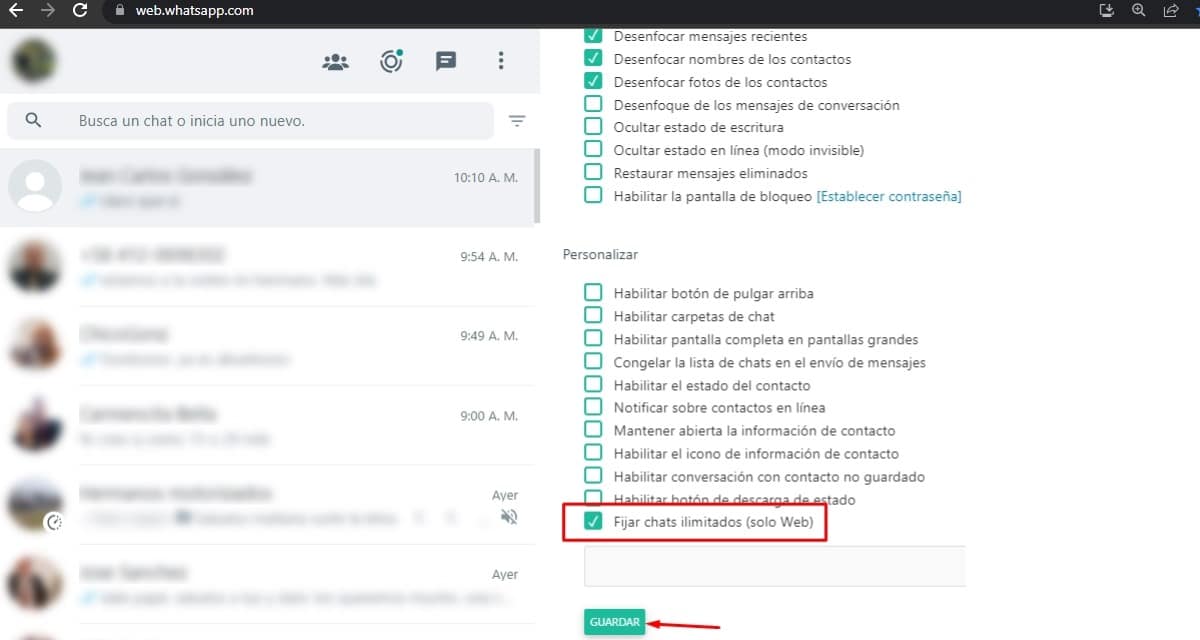
Task: Check 'Mantener abierta la información de contacto'
Action: pyautogui.click(x=593, y=430)
